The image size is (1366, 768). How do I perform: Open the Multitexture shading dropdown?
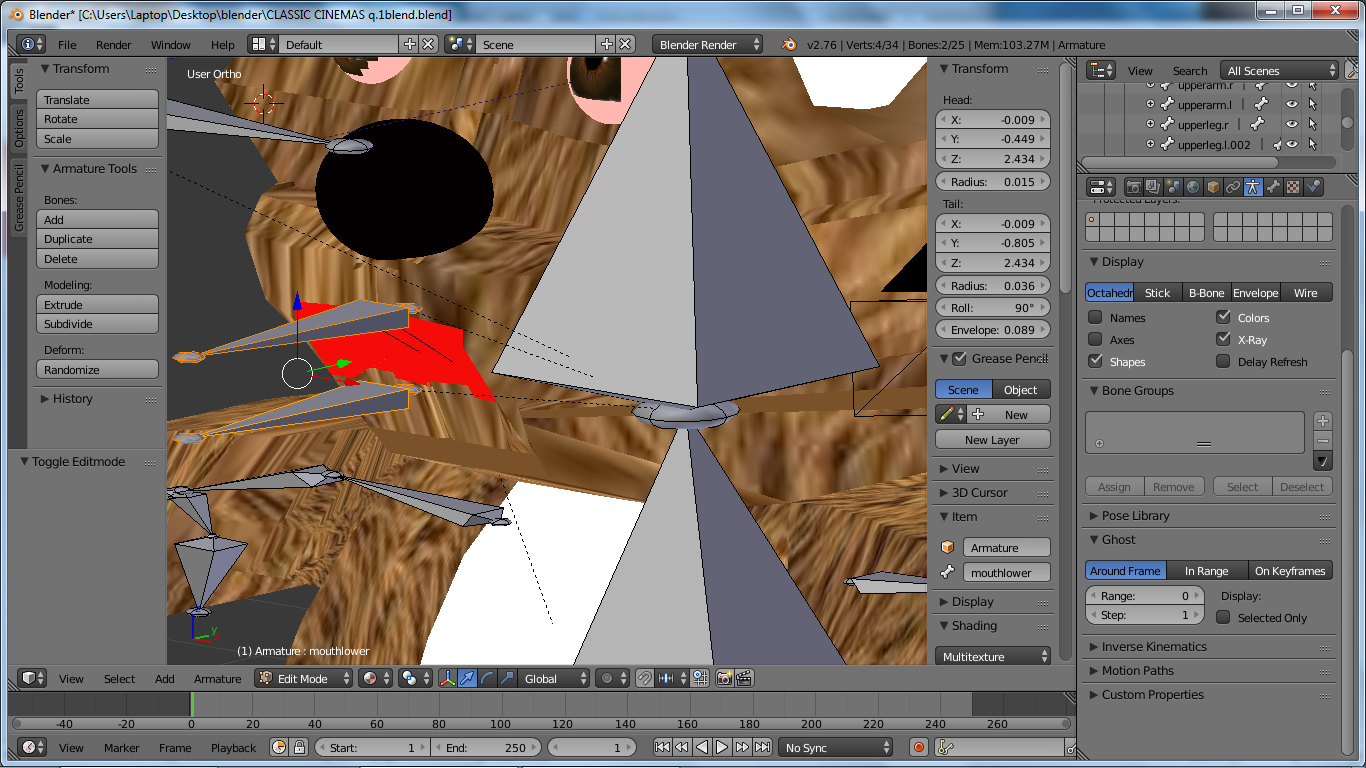tap(994, 657)
